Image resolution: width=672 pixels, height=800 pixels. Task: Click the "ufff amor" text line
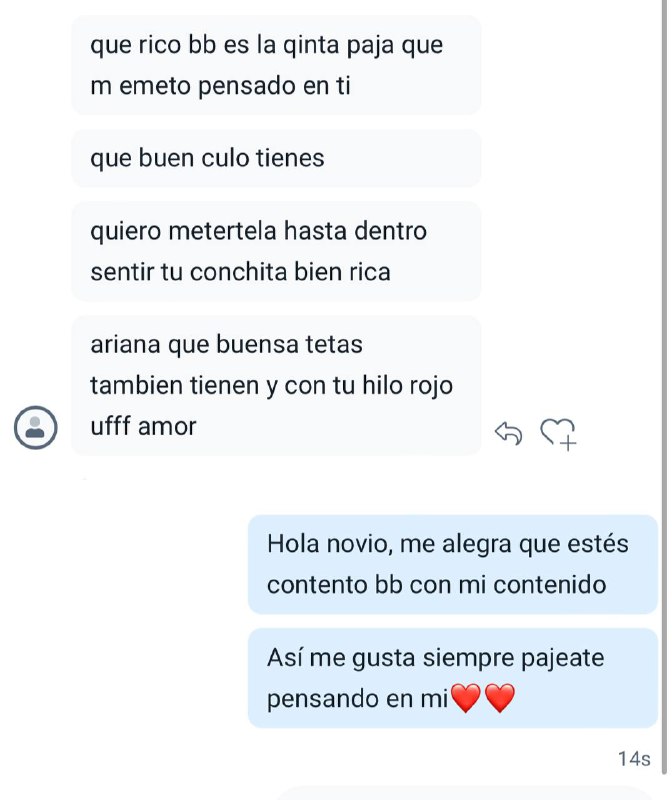point(143,426)
